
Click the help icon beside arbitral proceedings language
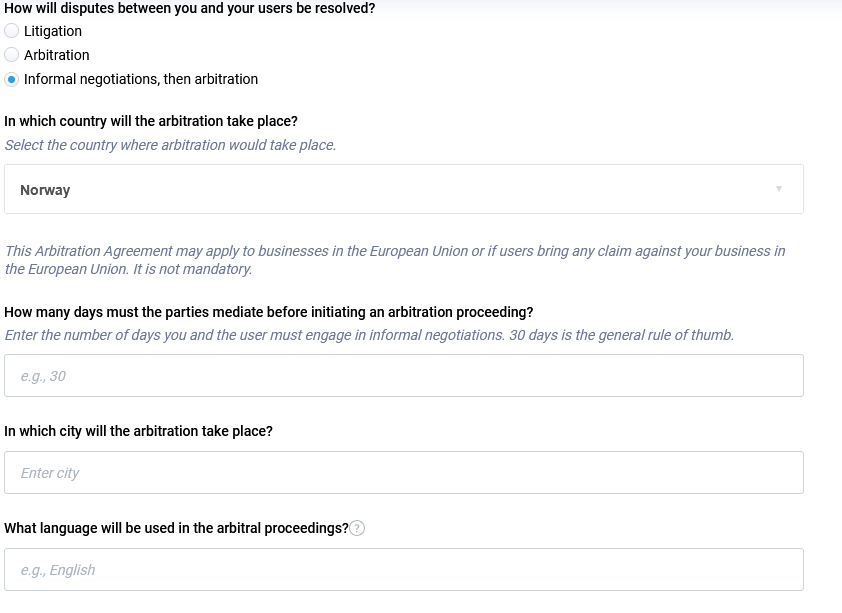point(358,528)
